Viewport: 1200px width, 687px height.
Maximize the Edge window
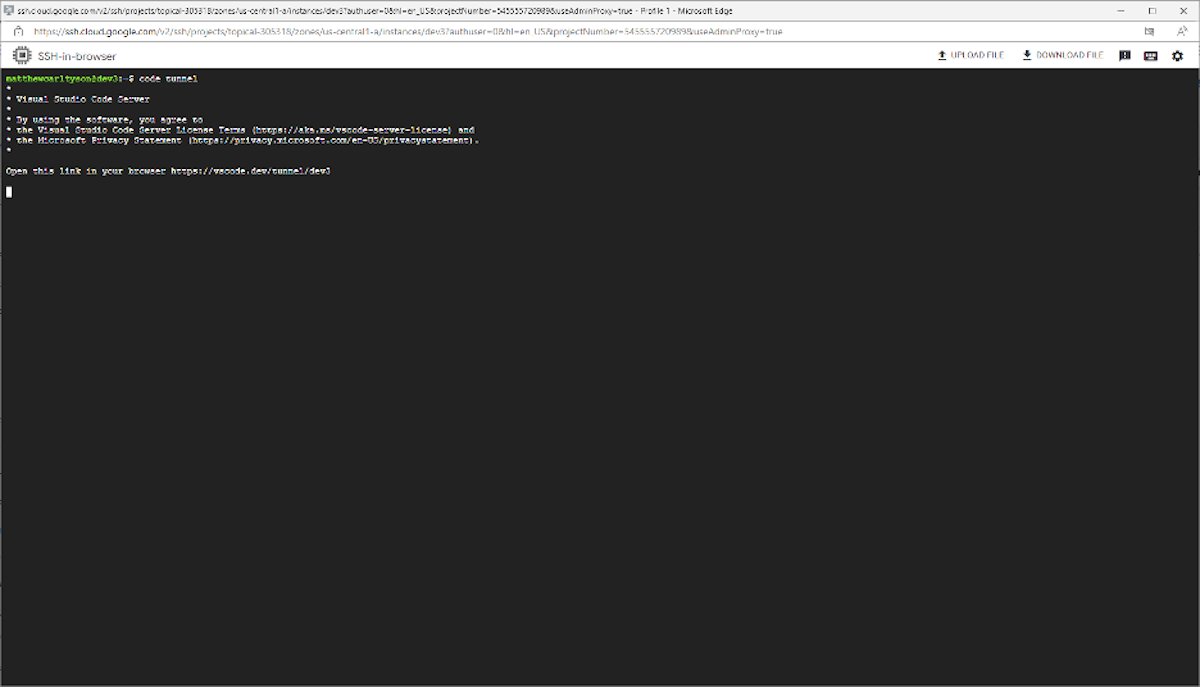pyautogui.click(x=1152, y=10)
